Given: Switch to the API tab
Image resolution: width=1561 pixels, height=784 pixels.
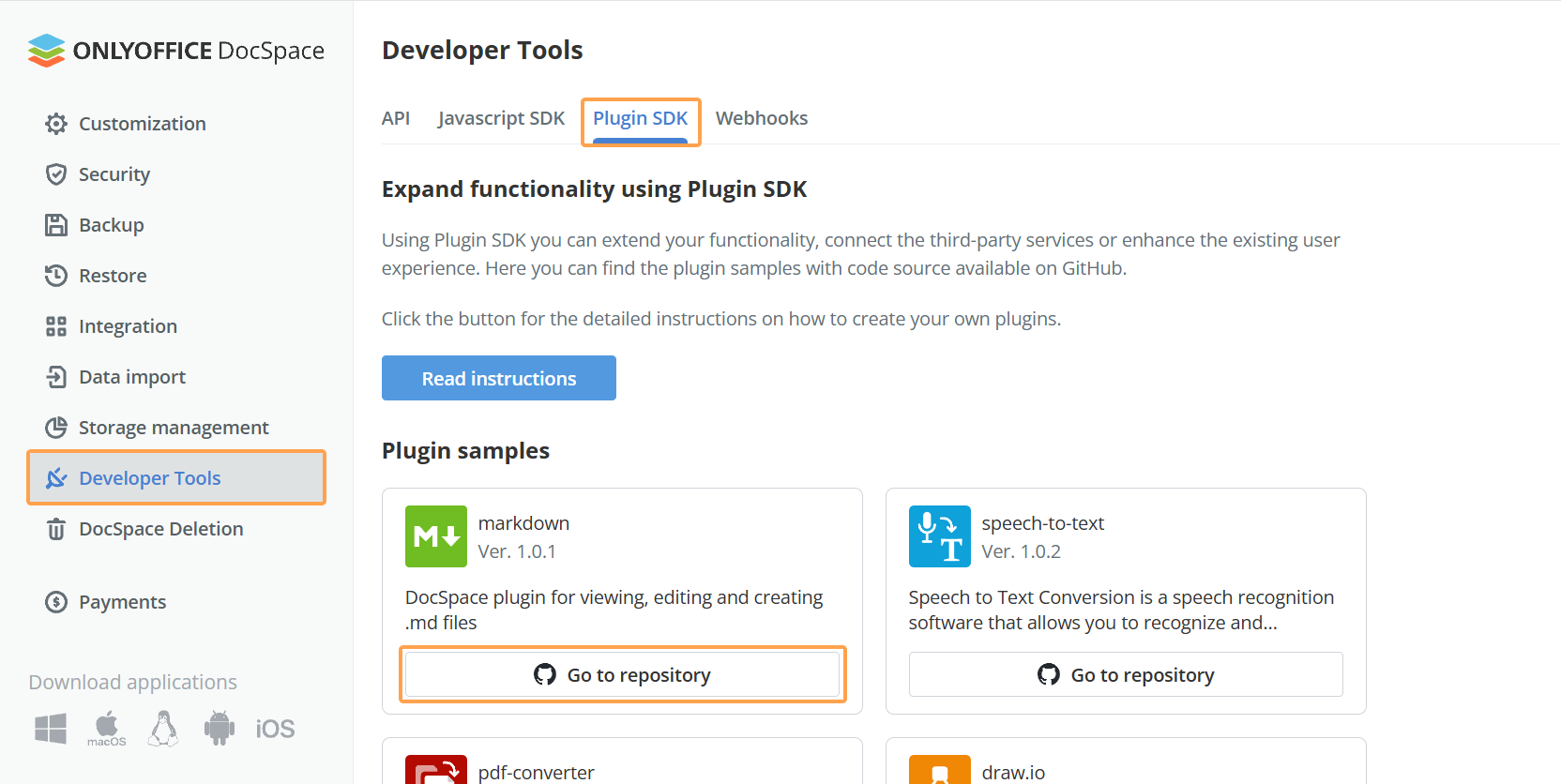Looking at the screenshot, I should point(396,118).
